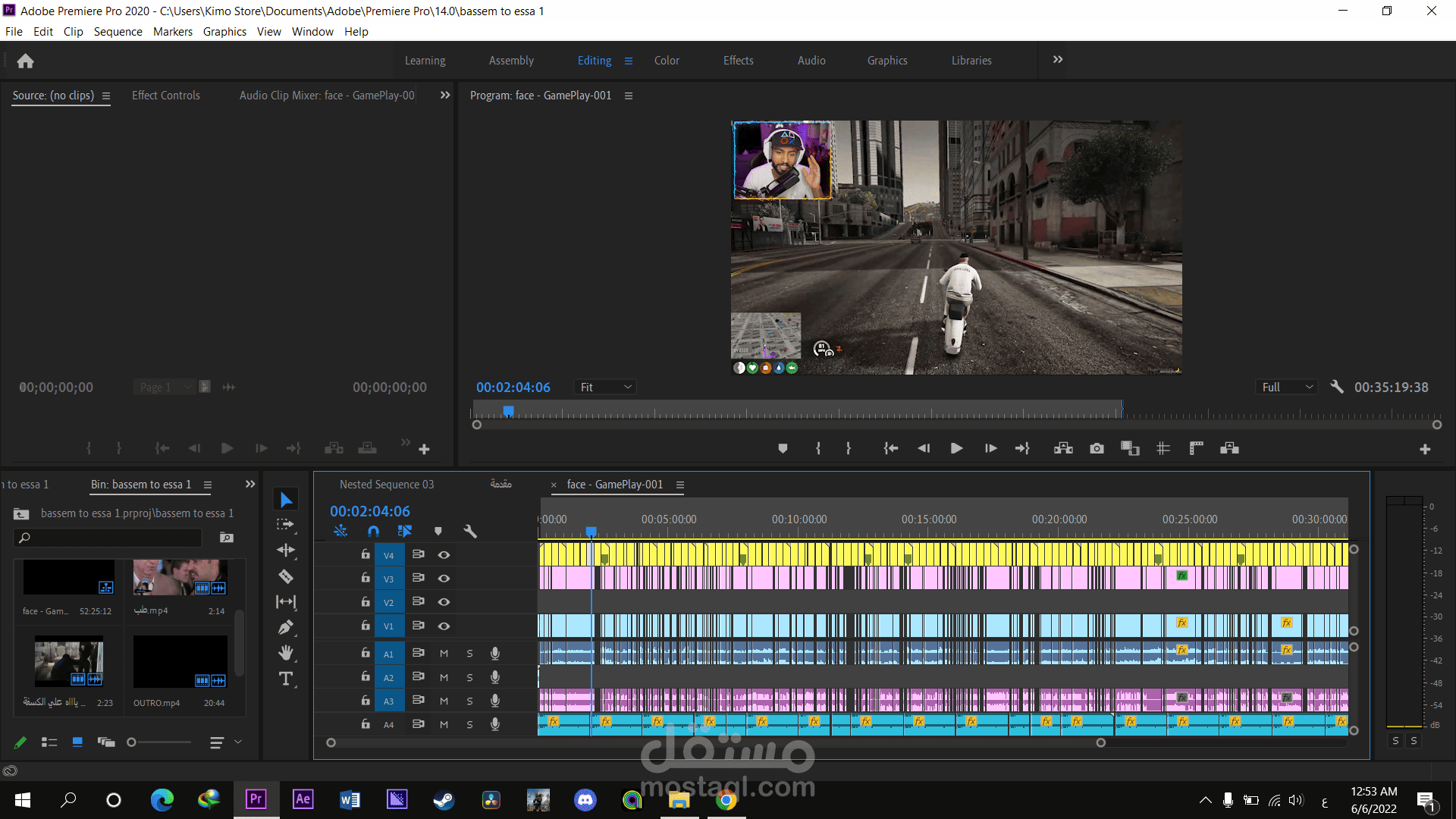Image resolution: width=1456 pixels, height=819 pixels.
Task: Select the OUTRO.mp4 thumbnail in bin
Action: coord(180,662)
